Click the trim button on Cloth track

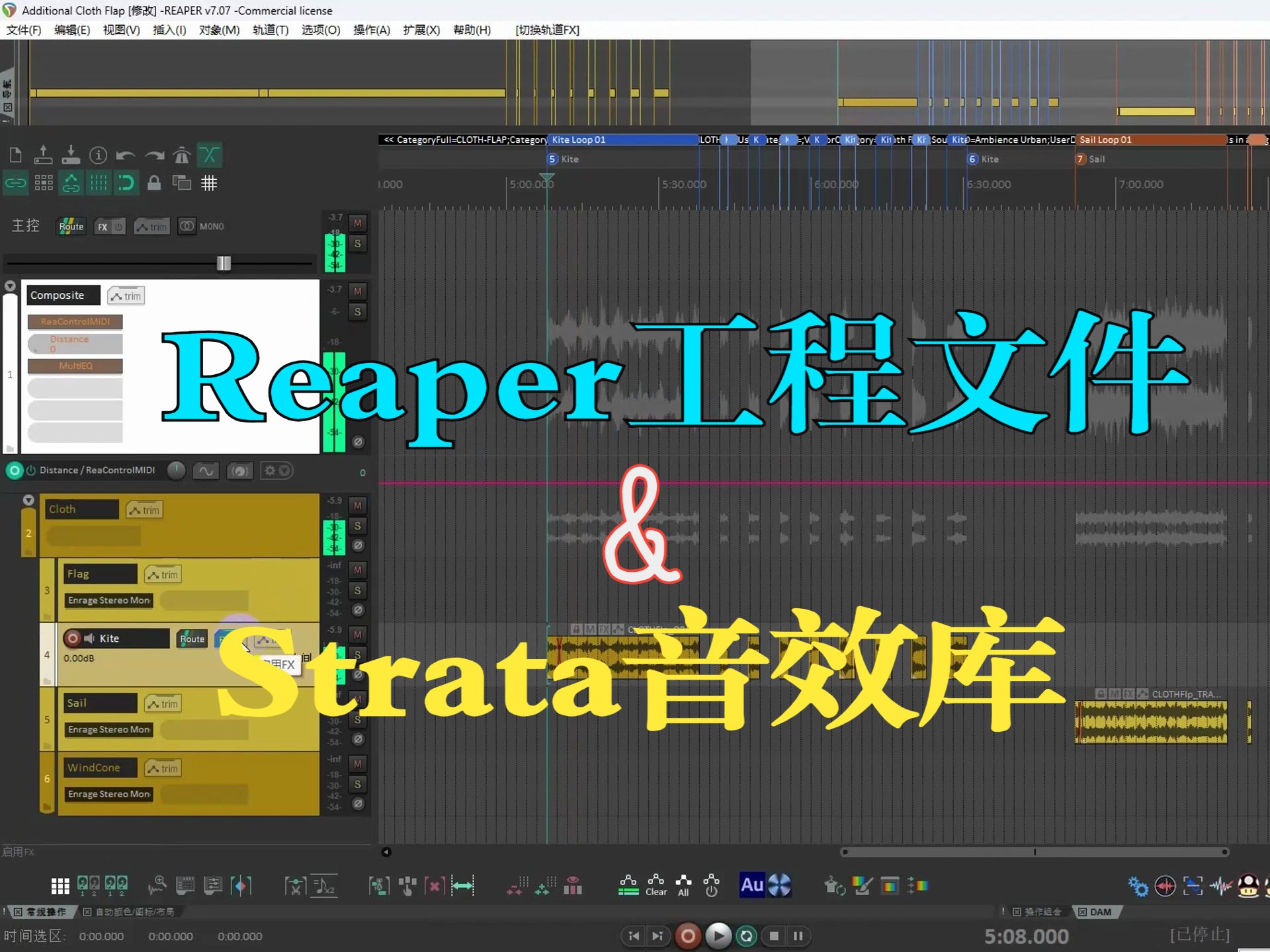point(143,509)
